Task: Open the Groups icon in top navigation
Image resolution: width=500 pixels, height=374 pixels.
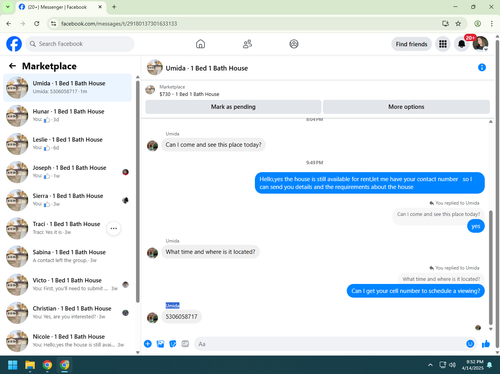Action: (x=294, y=44)
